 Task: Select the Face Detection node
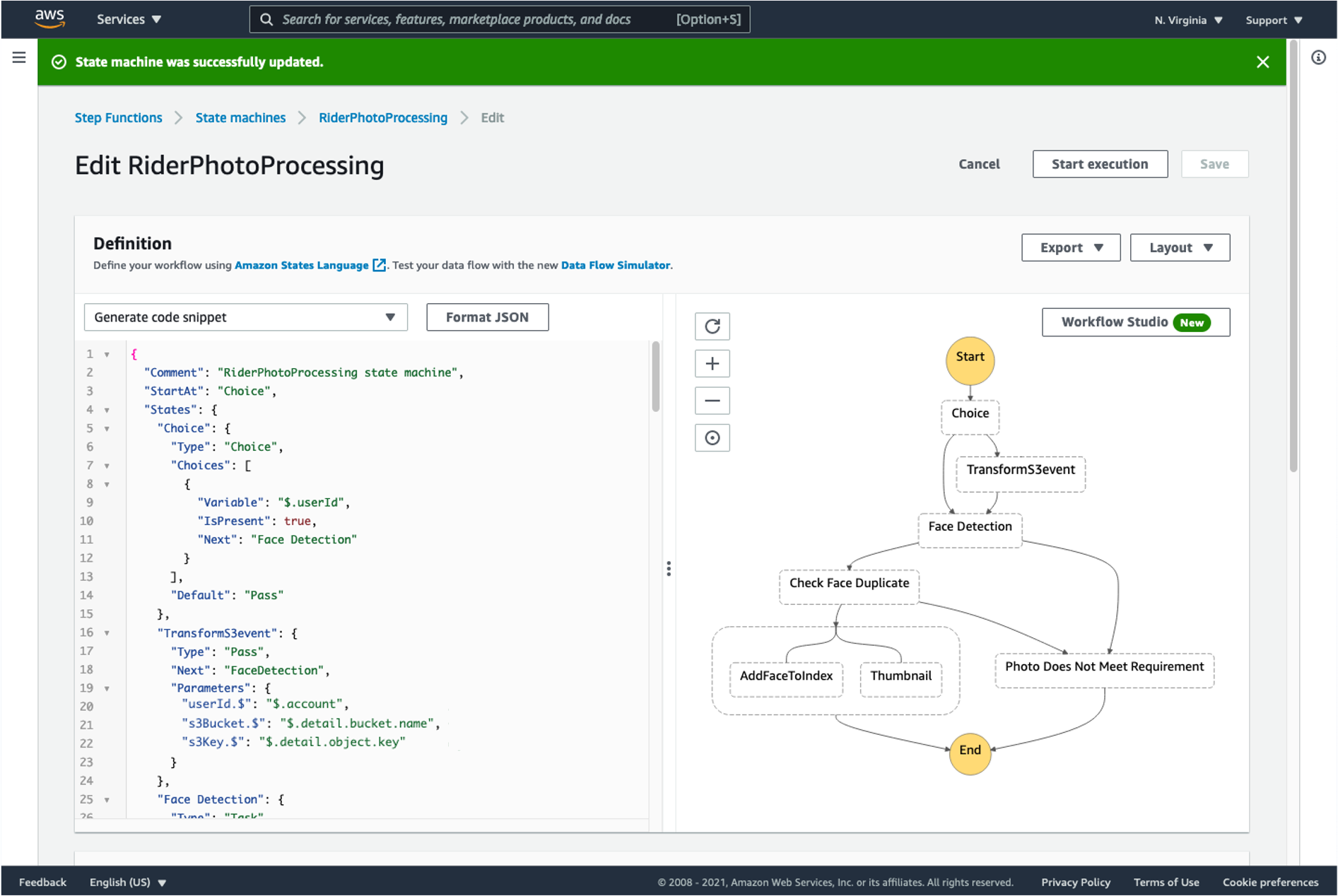[970, 530]
